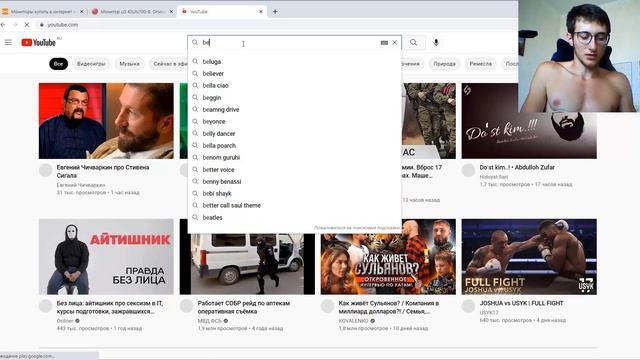Open title 'Как живёт Сульянов?'
The width and height of the screenshot is (640, 360).
[x=389, y=307]
